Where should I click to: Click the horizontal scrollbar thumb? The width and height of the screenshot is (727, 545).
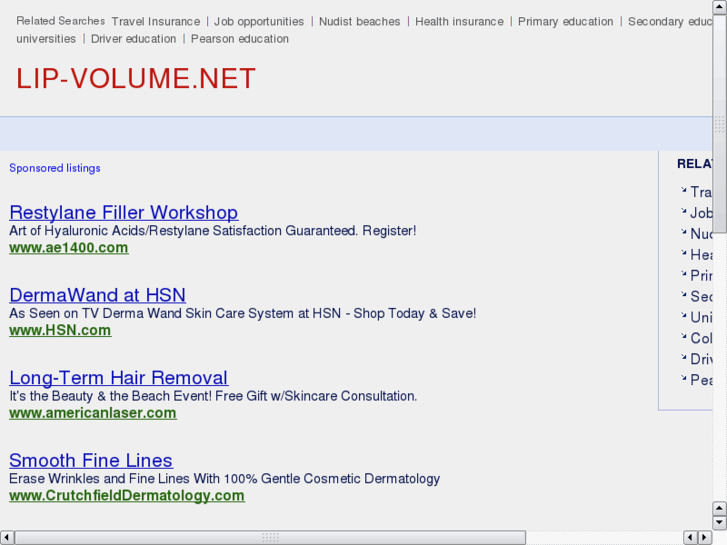click(x=270, y=537)
